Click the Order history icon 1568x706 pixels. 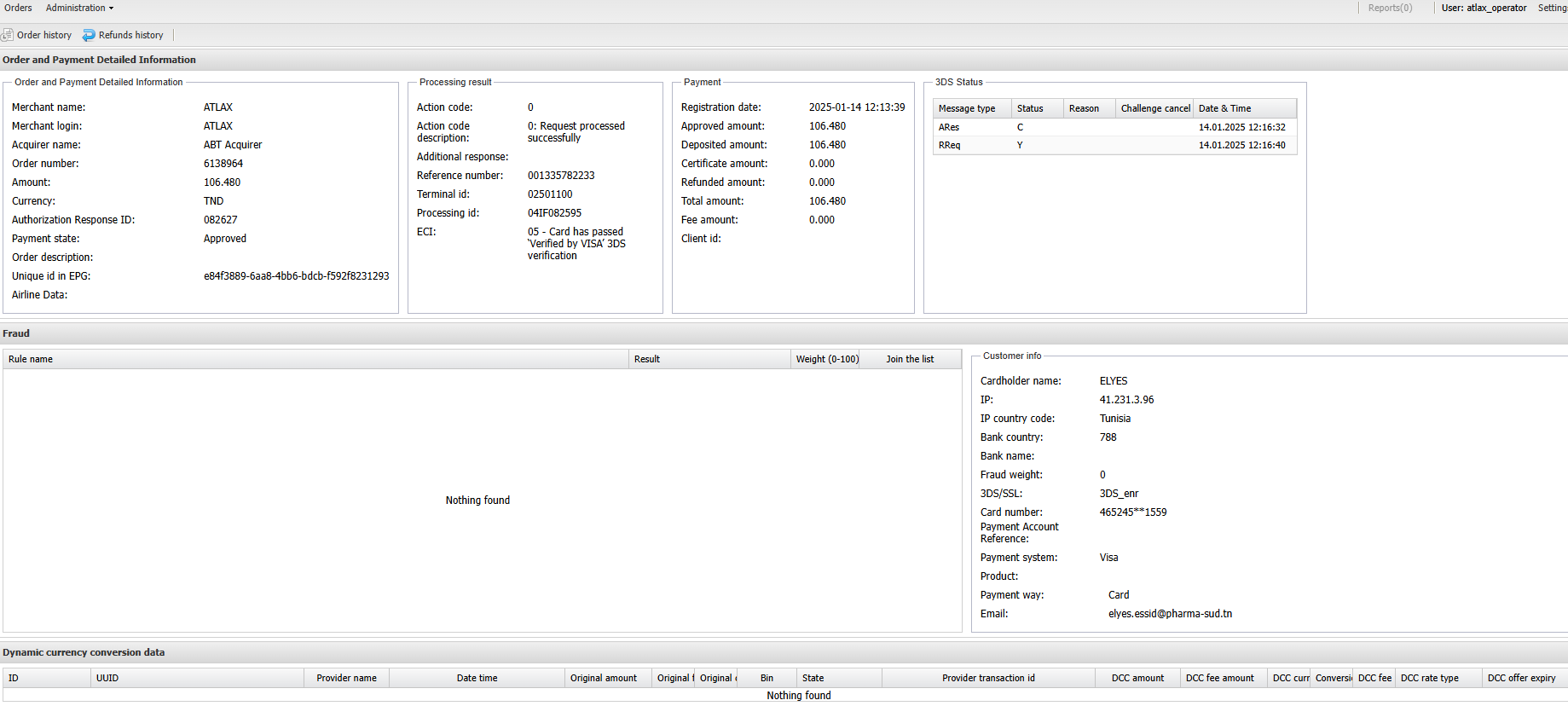(8, 35)
